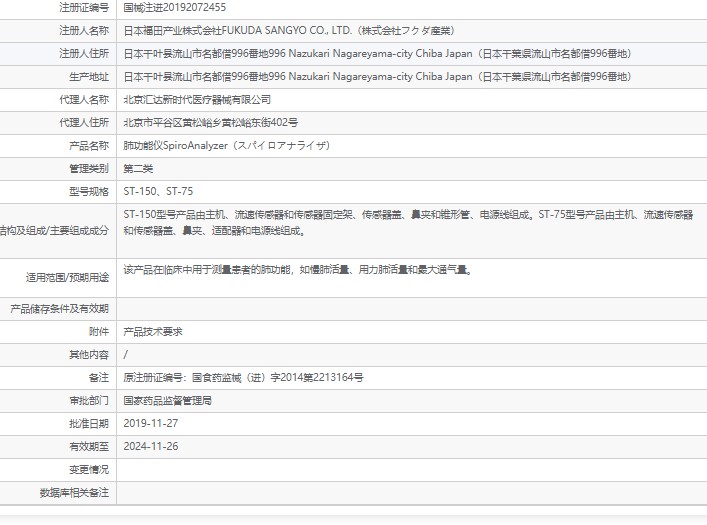Select the registrant address value beside 注册人住所

pyautogui.click(x=377, y=54)
